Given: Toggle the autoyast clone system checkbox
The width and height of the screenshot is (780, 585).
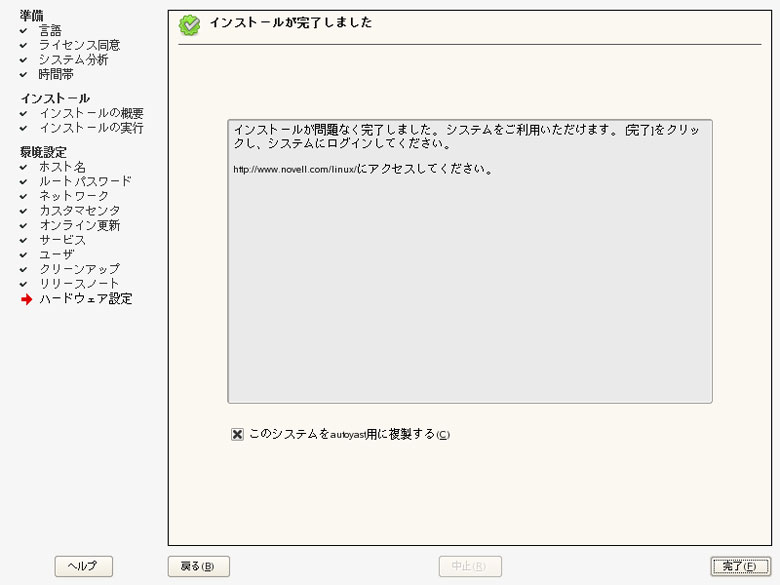Looking at the screenshot, I should [x=237, y=434].
